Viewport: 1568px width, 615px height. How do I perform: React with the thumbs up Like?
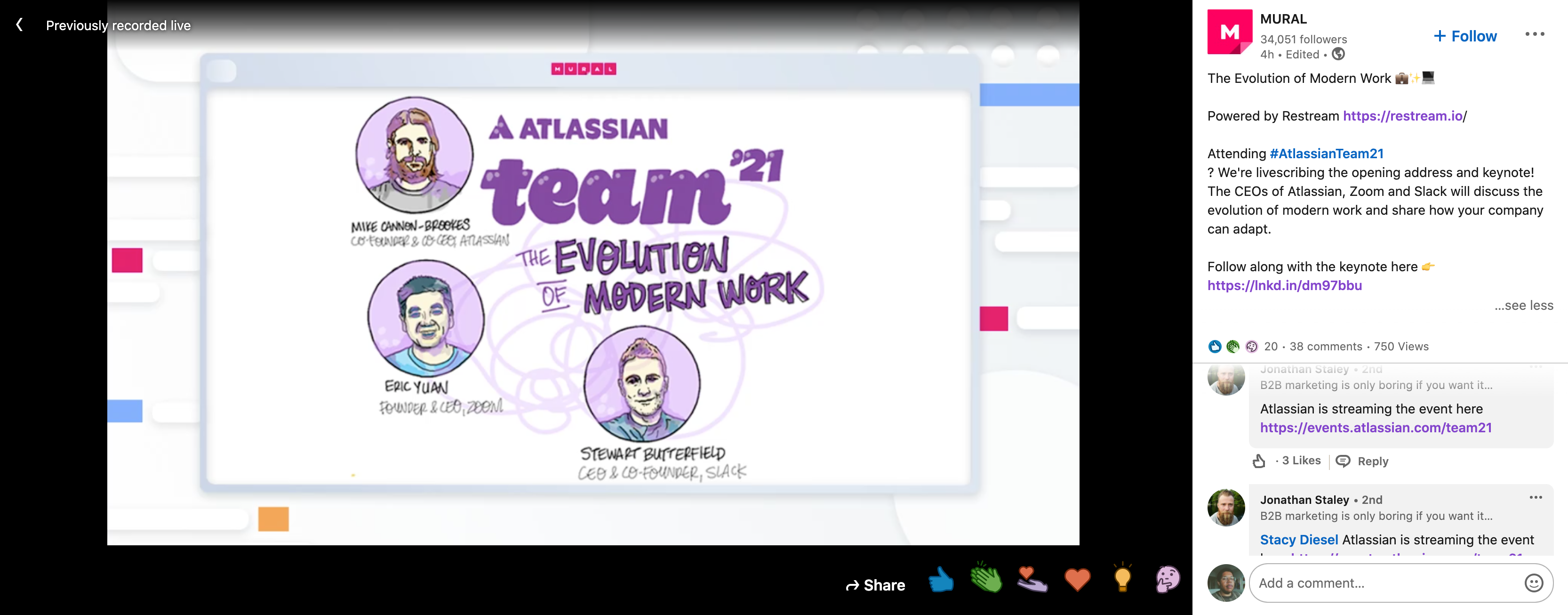coord(941,579)
